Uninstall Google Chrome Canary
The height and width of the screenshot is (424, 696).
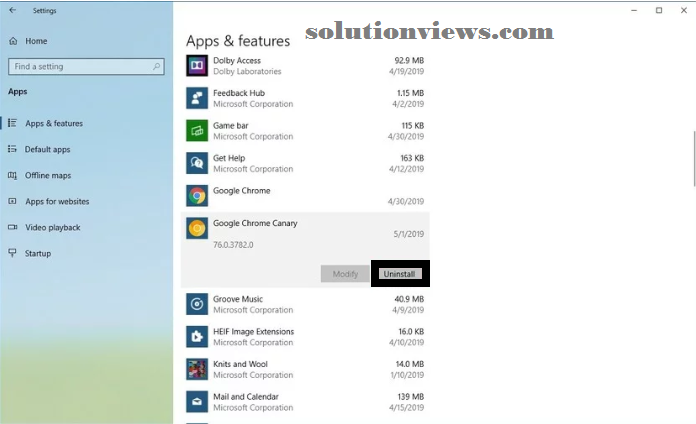pos(399,274)
